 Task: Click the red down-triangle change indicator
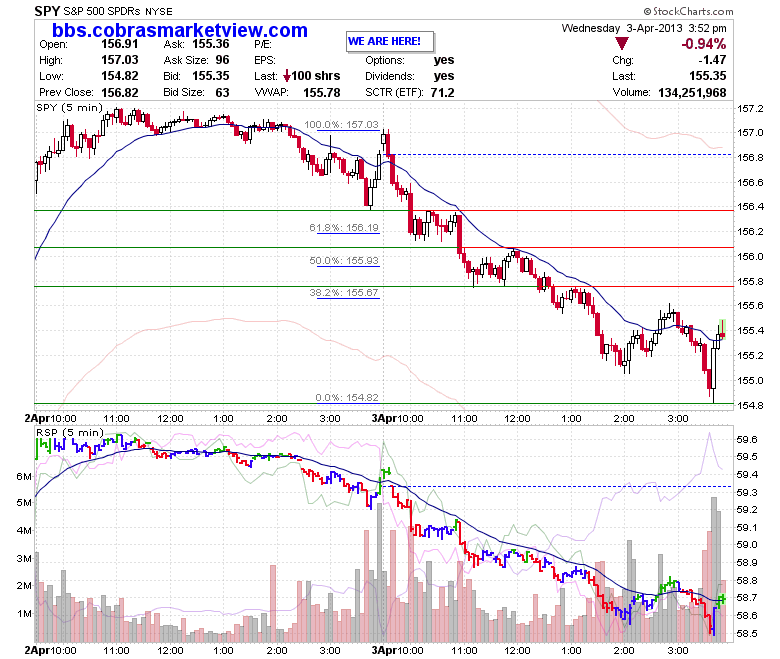622,43
